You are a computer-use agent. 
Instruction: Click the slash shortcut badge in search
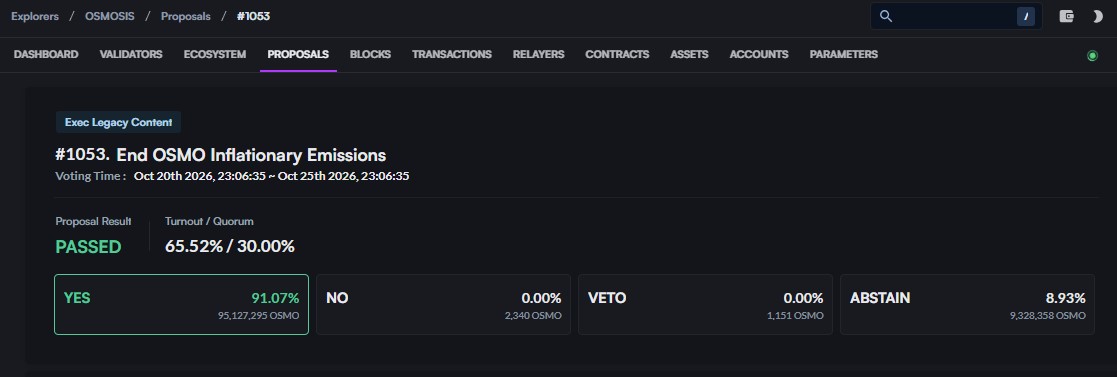[x=1026, y=16]
